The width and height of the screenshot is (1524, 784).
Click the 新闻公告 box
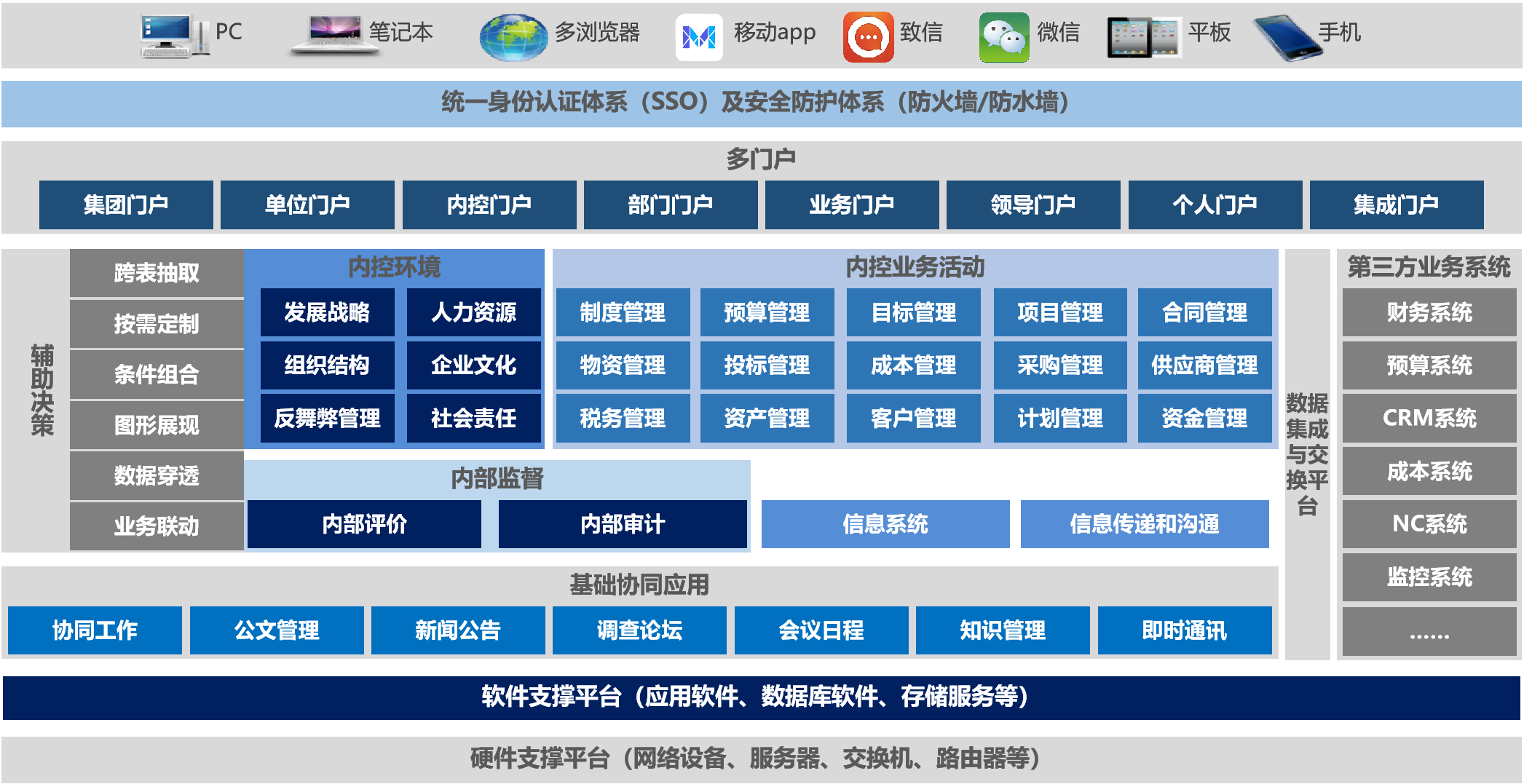pyautogui.click(x=459, y=630)
